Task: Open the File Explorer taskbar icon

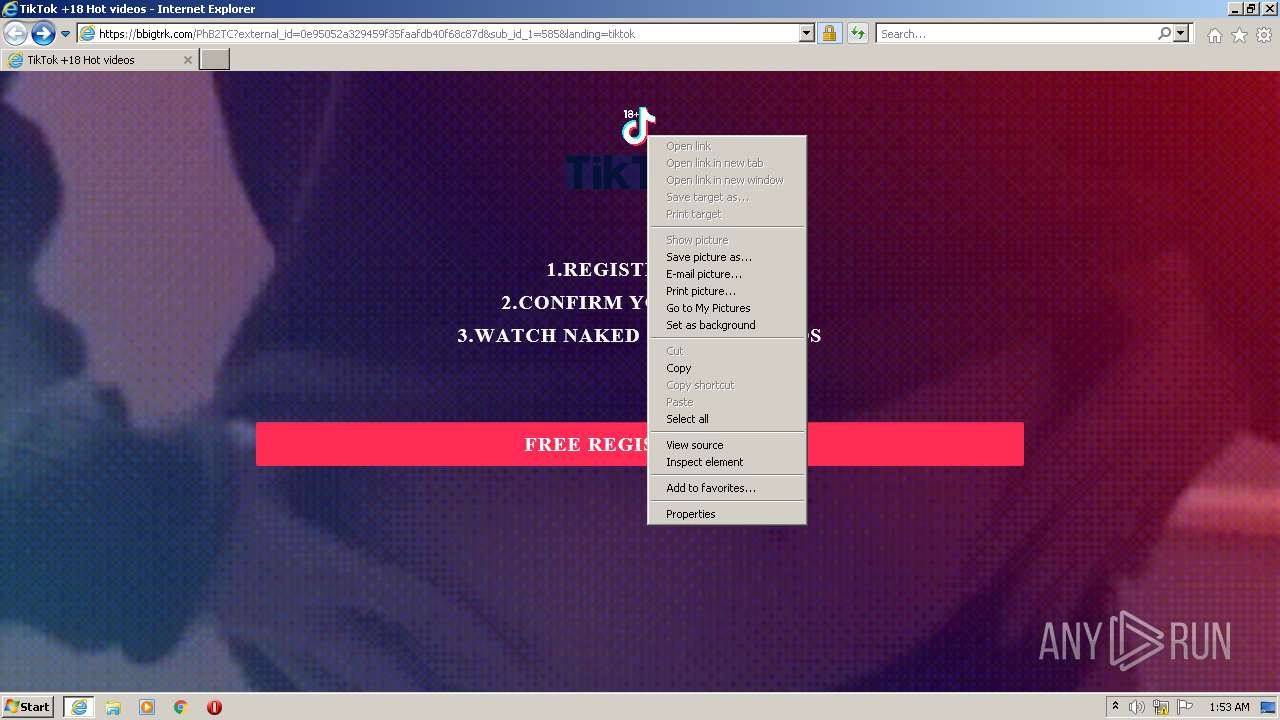Action: [113, 707]
